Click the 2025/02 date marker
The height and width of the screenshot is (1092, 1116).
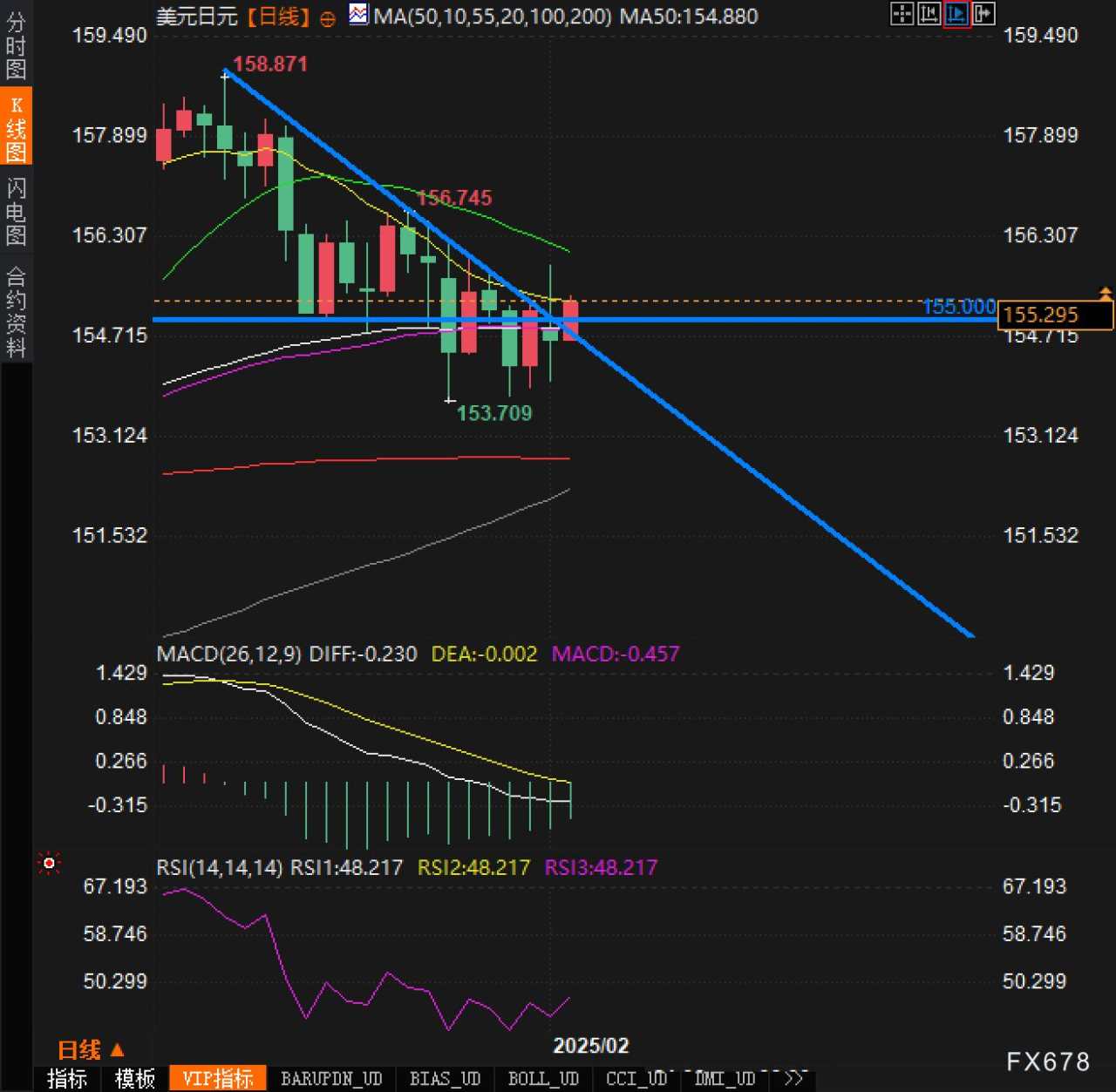coord(591,1046)
